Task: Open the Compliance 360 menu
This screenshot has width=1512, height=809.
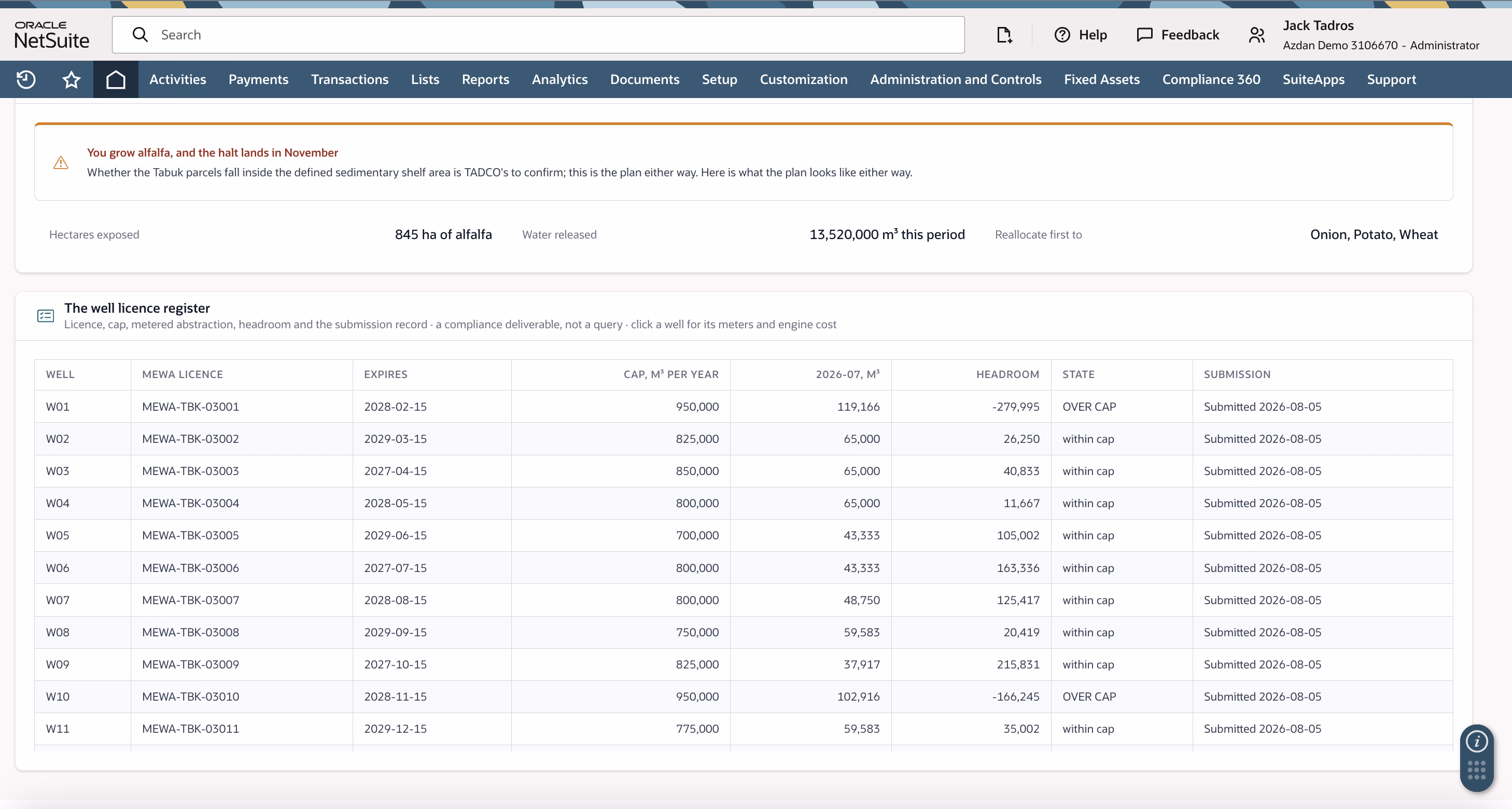Action: point(1211,79)
